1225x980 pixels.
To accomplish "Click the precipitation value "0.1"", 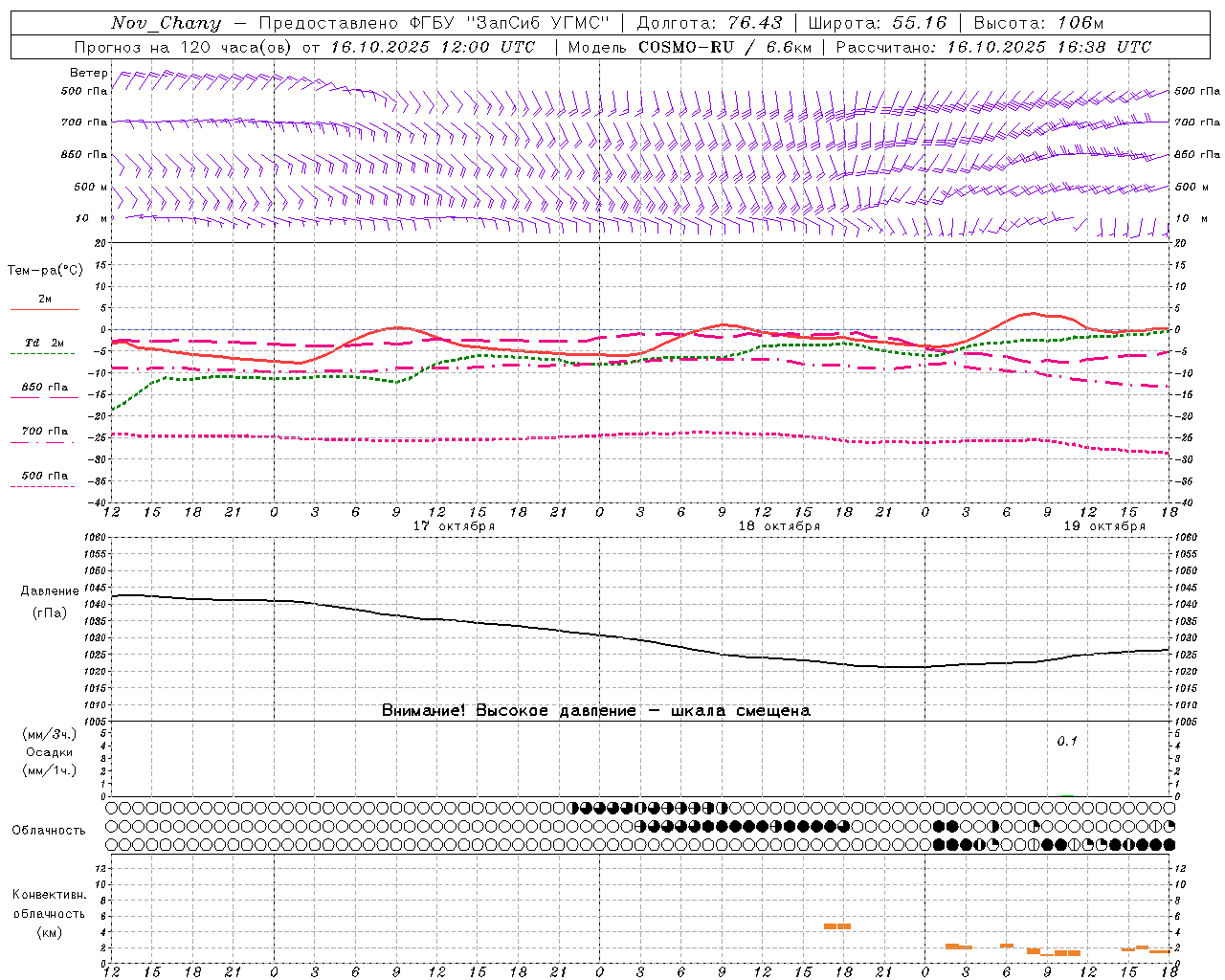I will [x=1067, y=741].
